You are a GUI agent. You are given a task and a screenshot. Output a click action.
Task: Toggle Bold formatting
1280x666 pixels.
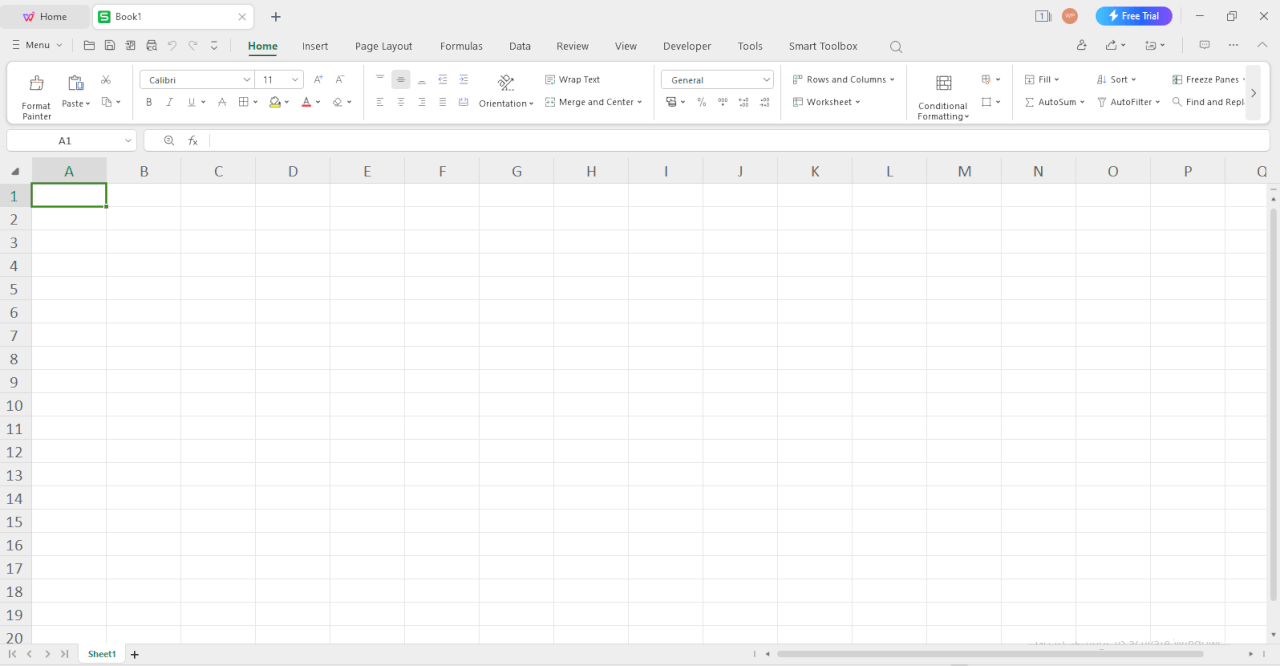tap(149, 102)
